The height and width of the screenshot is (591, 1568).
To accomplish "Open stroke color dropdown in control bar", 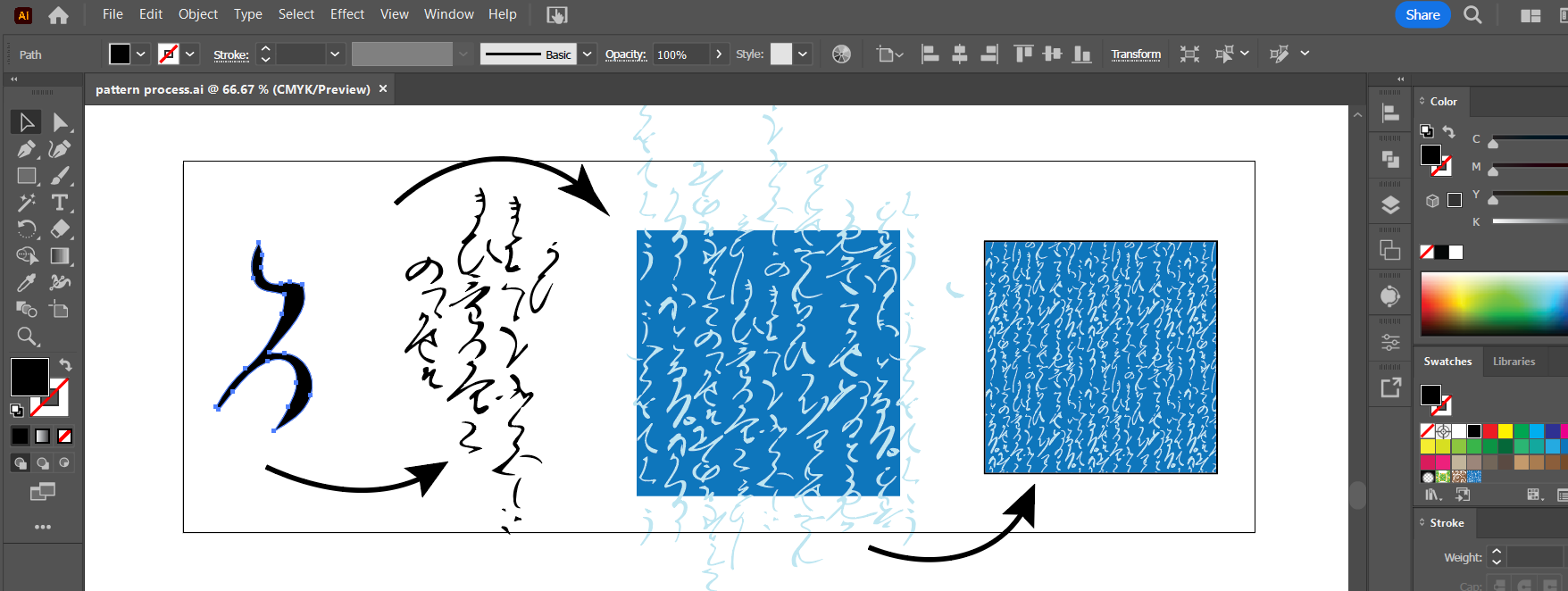I will click(x=190, y=54).
